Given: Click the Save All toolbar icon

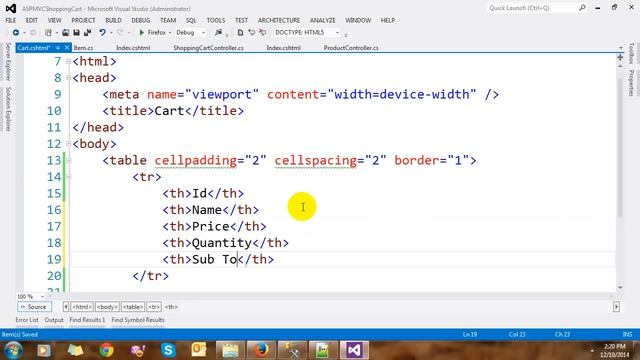Looking at the screenshot, I should coord(87,33).
